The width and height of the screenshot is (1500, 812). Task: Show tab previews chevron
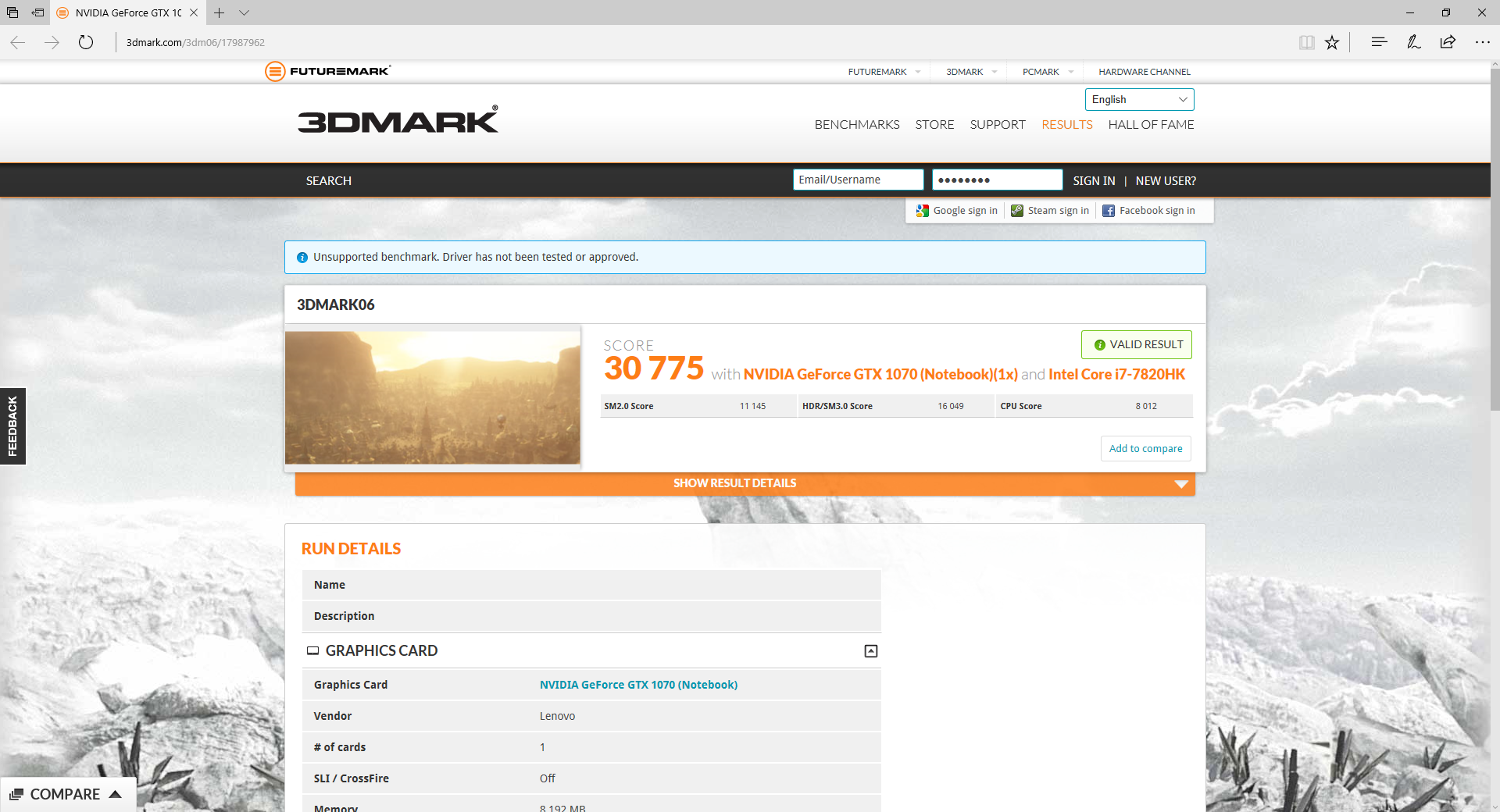click(244, 12)
